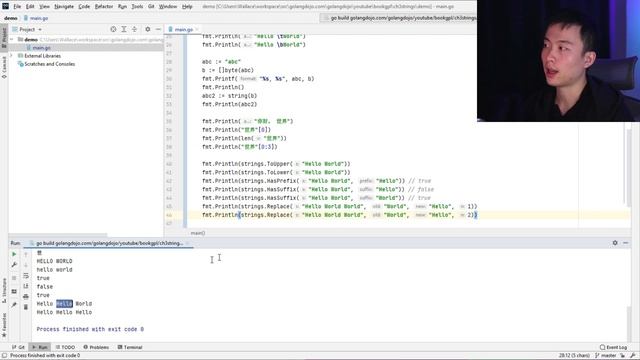Select 'Process finished with exit code 0' console text

coord(90,329)
